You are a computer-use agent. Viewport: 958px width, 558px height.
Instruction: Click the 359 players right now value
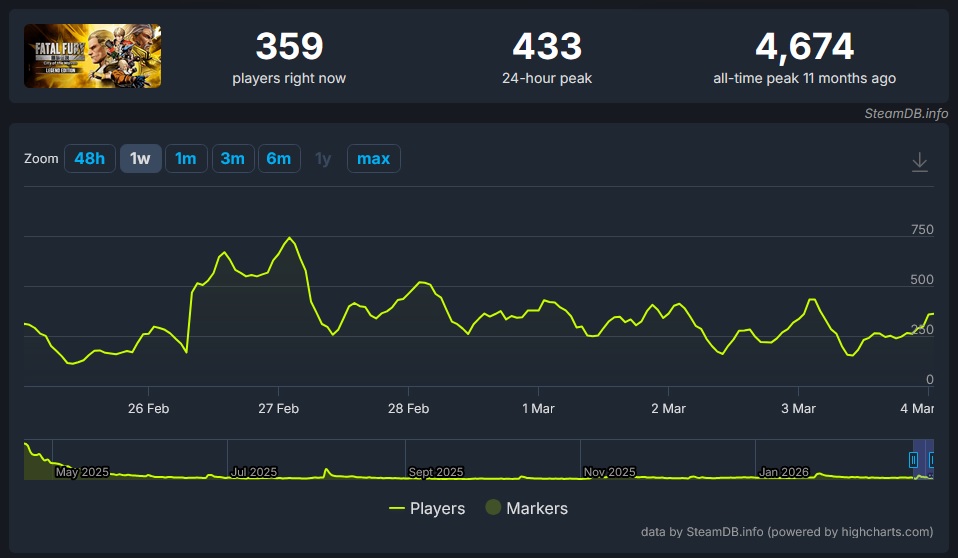289,46
